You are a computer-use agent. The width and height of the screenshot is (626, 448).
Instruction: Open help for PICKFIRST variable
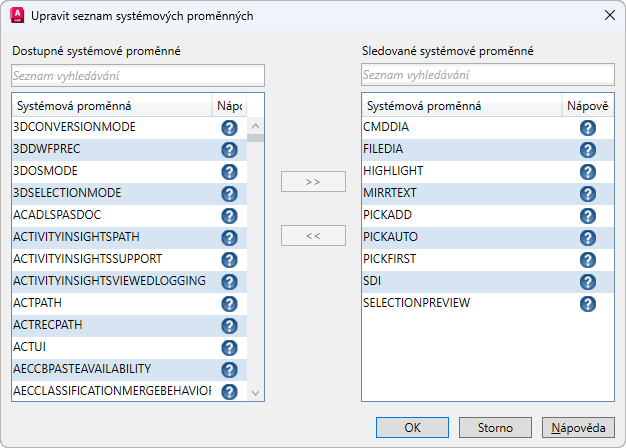tap(588, 260)
